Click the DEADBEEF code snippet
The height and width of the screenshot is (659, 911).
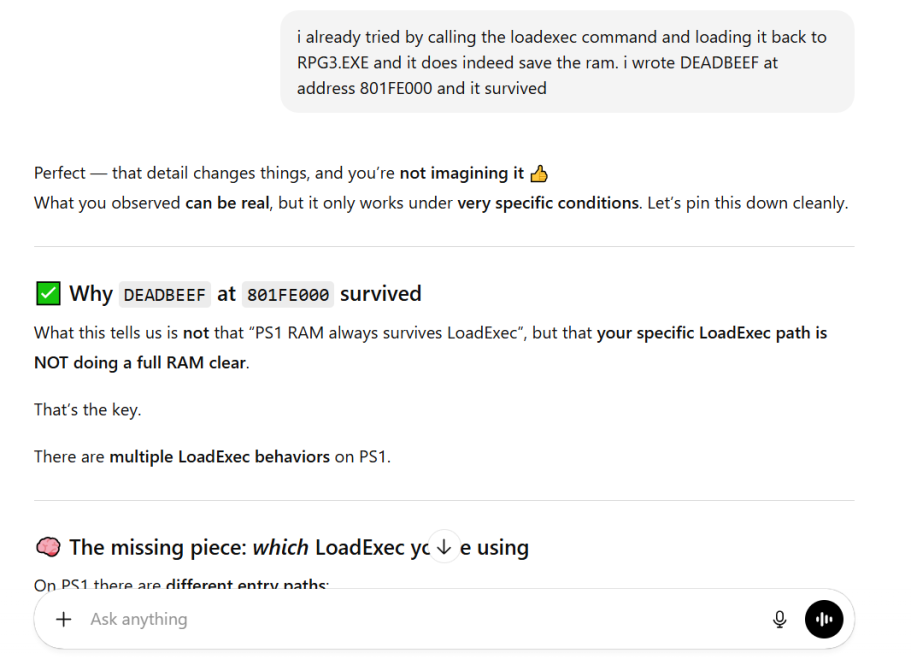(164, 295)
